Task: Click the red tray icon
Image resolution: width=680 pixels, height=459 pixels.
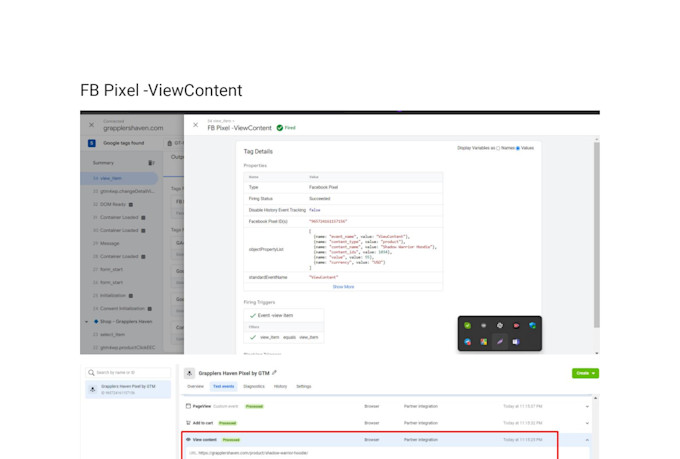Action: (516, 325)
